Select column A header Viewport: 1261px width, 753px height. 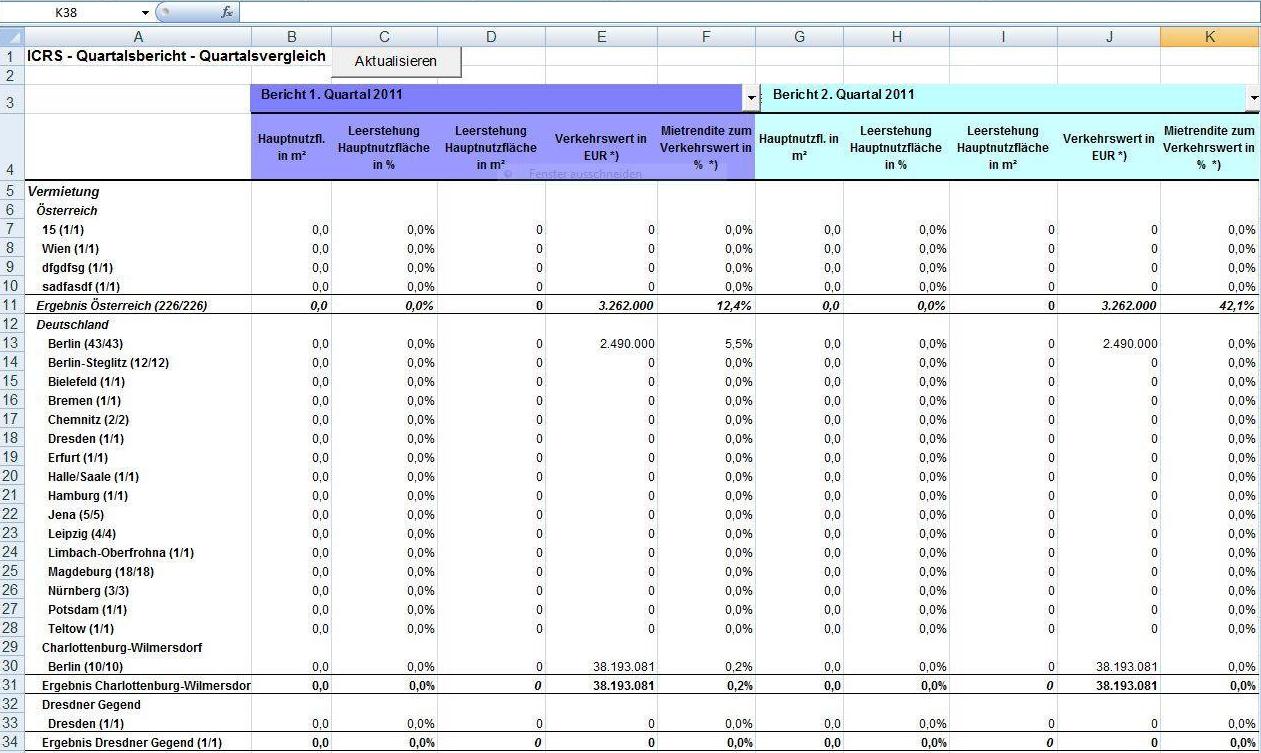(x=137, y=37)
